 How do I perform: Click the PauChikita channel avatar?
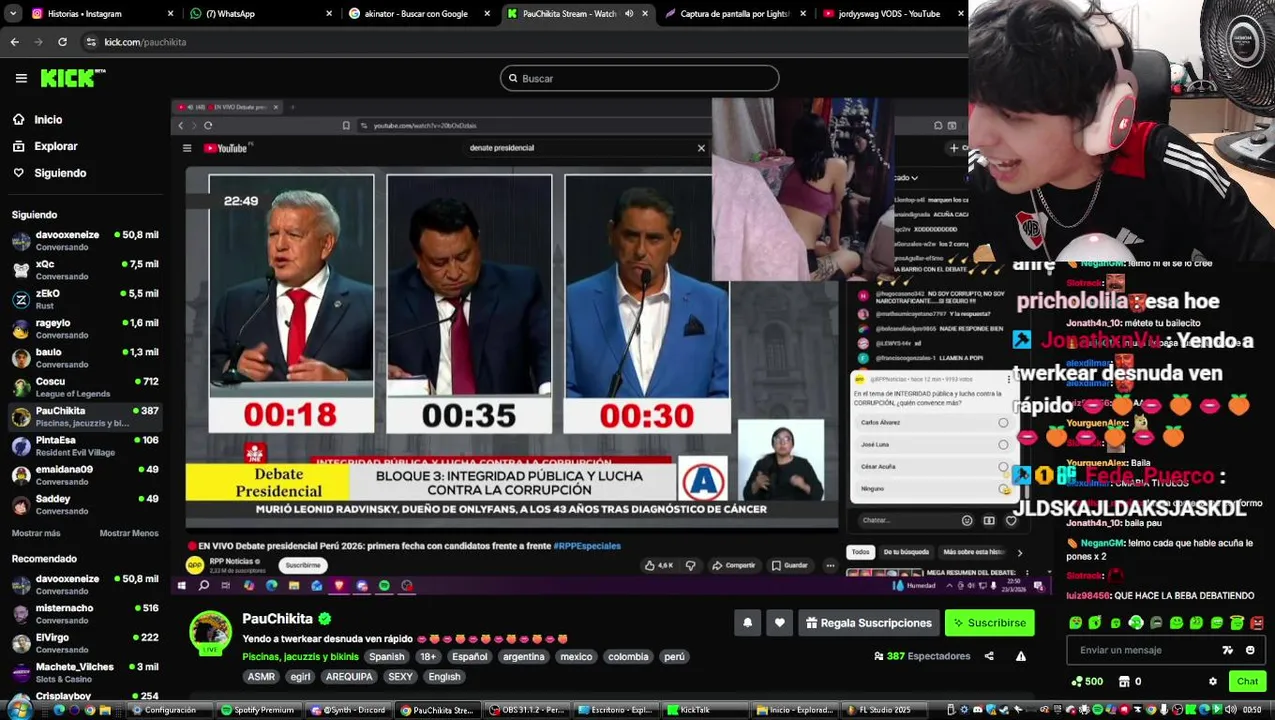[x=210, y=632]
